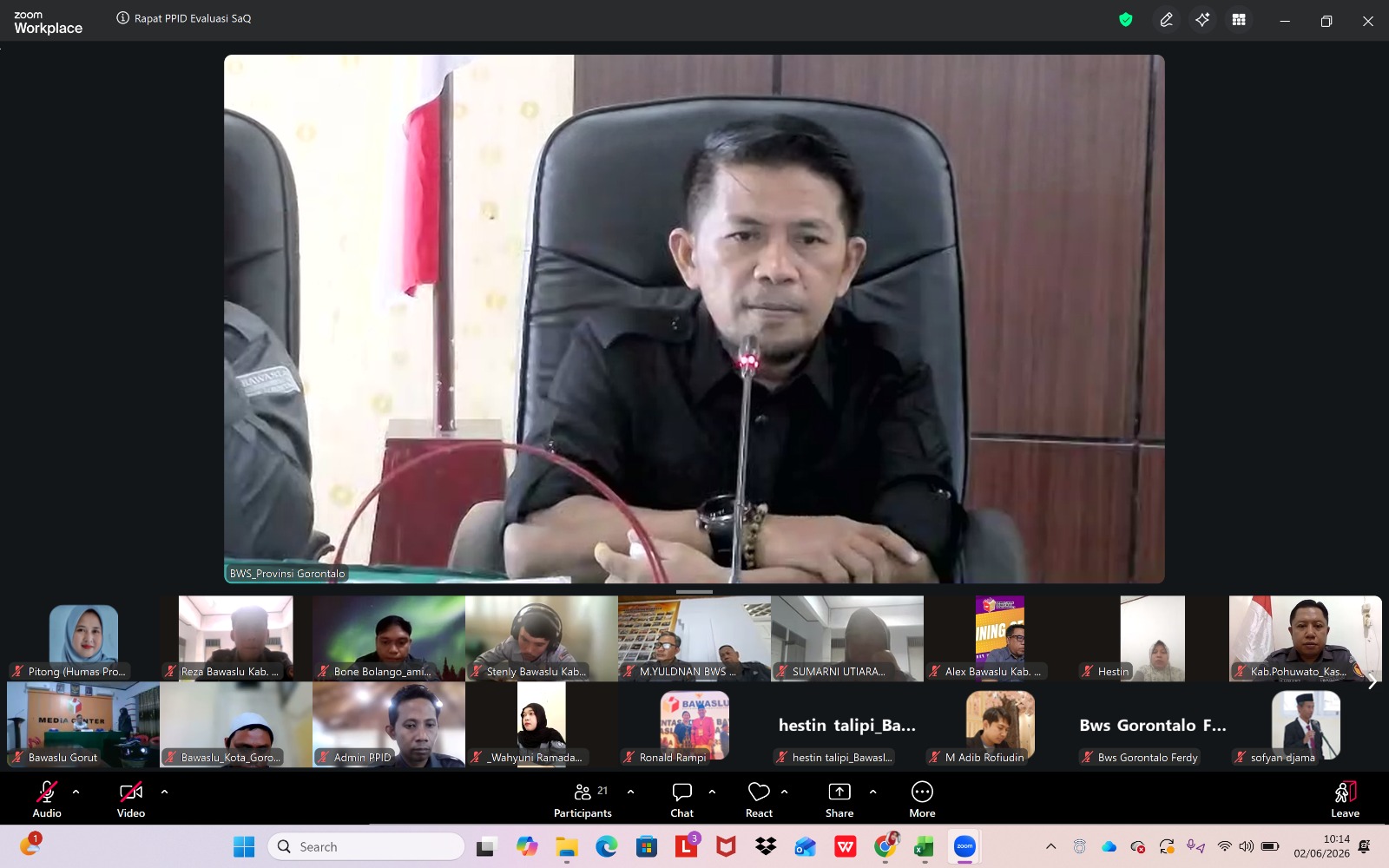The width and height of the screenshot is (1389, 868).
Task: Open WPS Office from taskbar
Action: pyautogui.click(x=845, y=846)
